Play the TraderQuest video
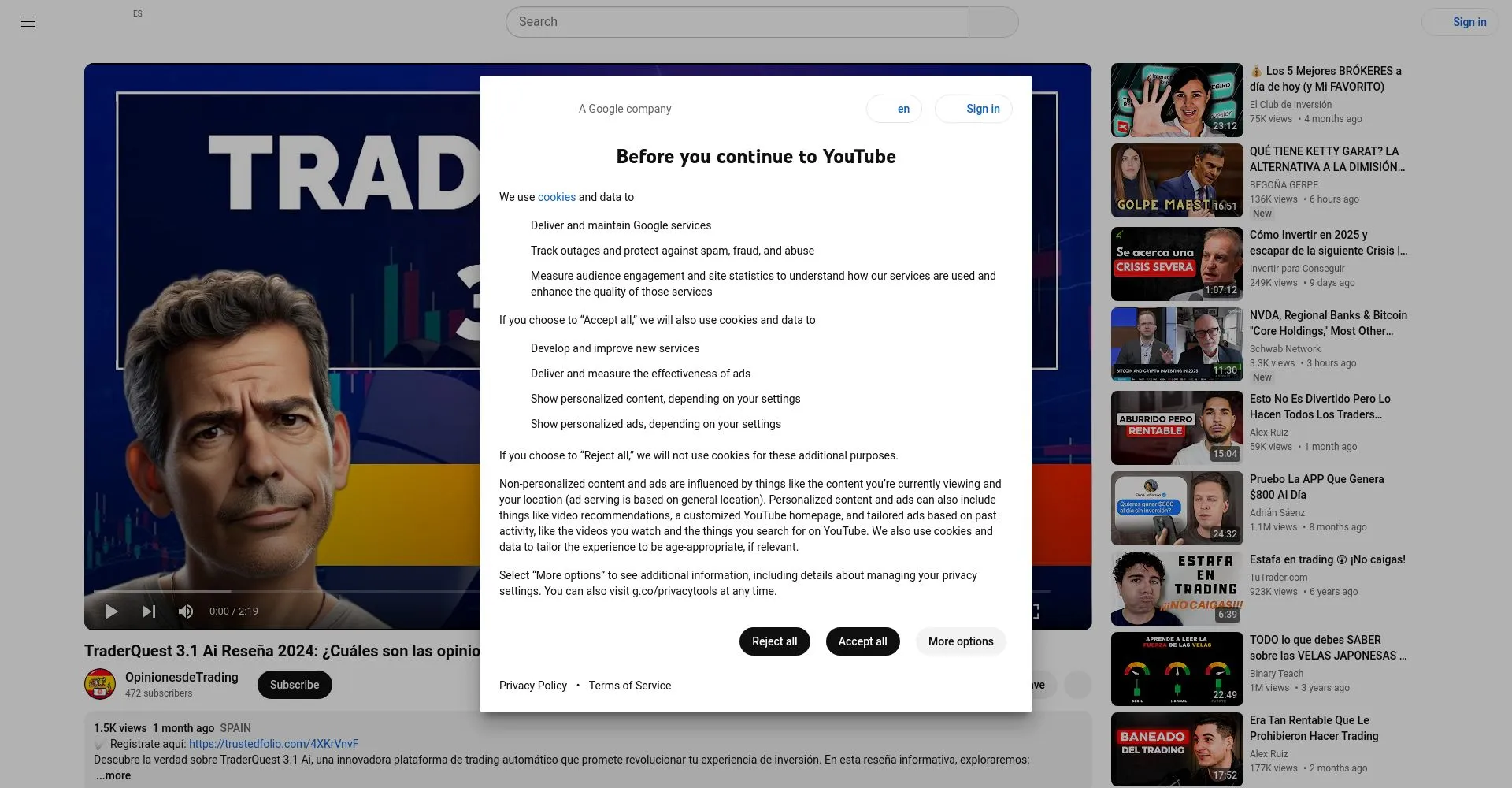1512x788 pixels. (x=112, y=611)
